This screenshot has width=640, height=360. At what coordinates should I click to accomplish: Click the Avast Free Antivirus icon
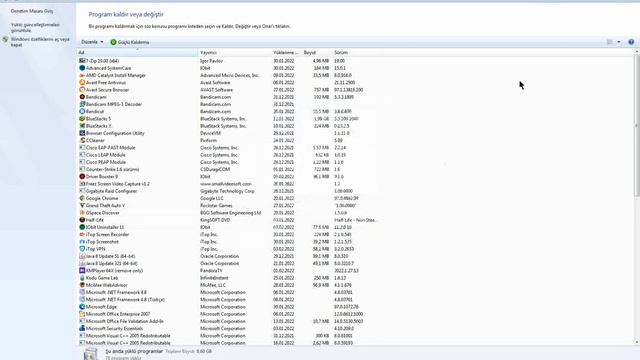(x=82, y=82)
